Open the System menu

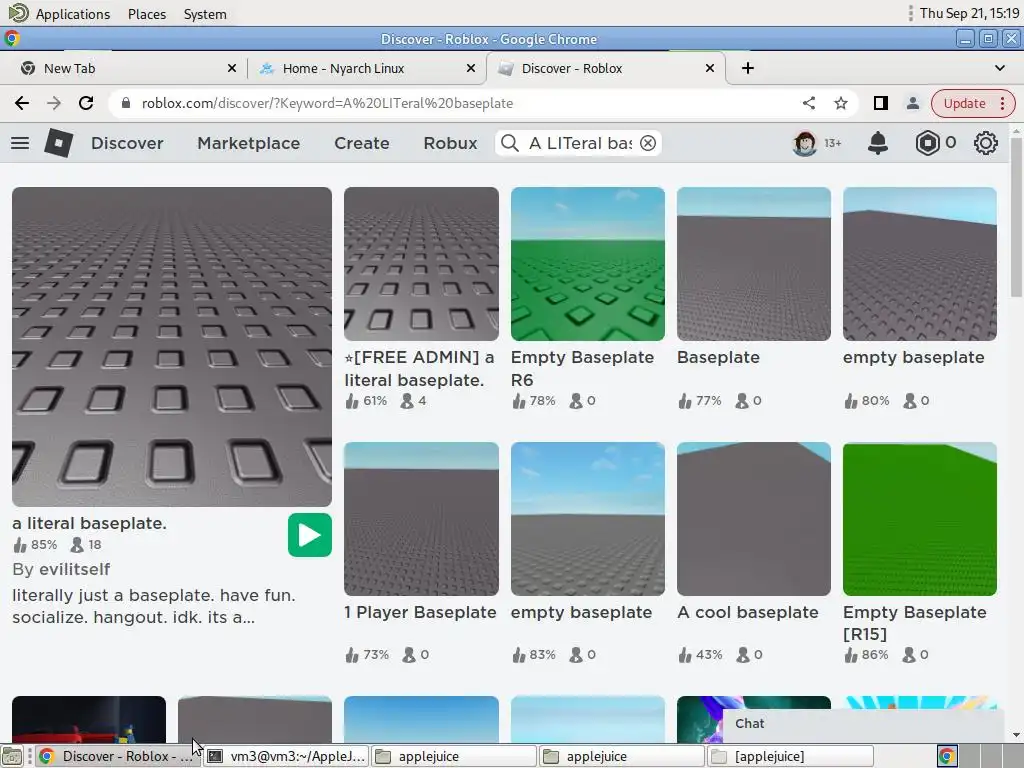[x=205, y=14]
